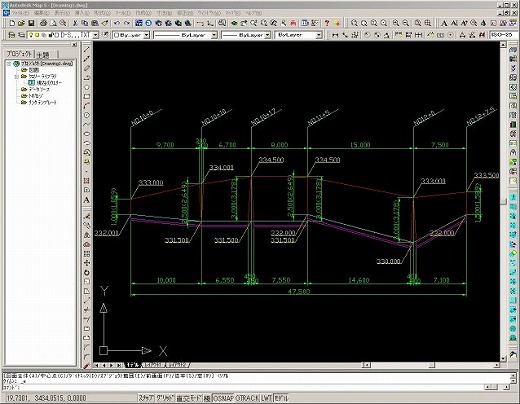520x404 pixels.
Task: Click the Paste clipboard icon
Action: pos(95,23)
